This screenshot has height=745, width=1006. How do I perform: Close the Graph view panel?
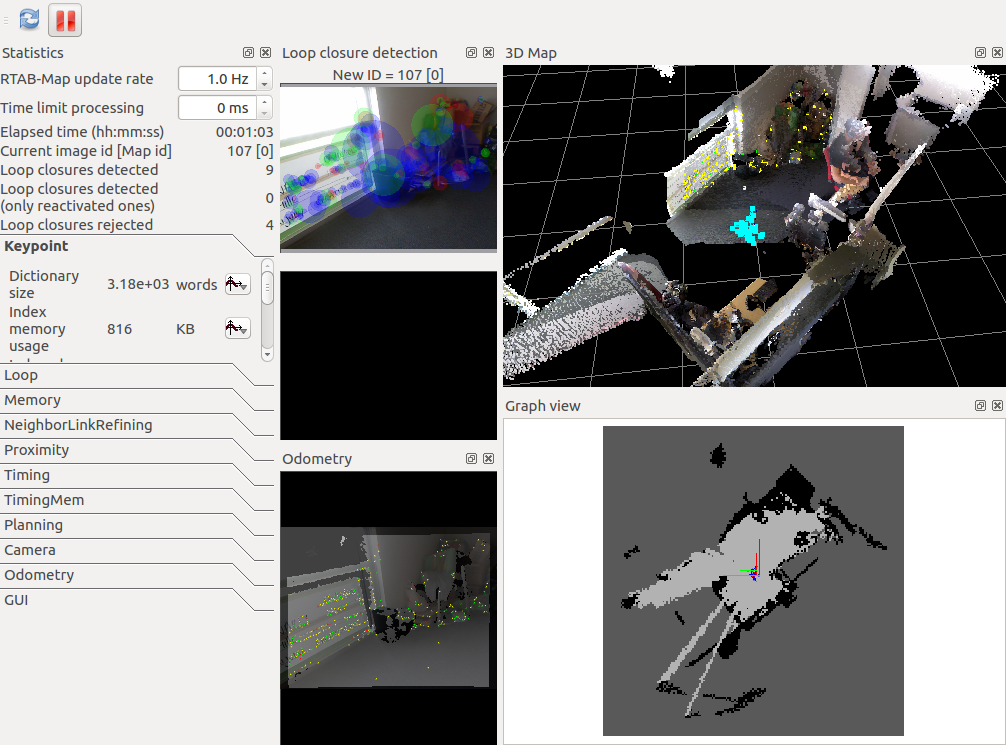[x=996, y=406]
